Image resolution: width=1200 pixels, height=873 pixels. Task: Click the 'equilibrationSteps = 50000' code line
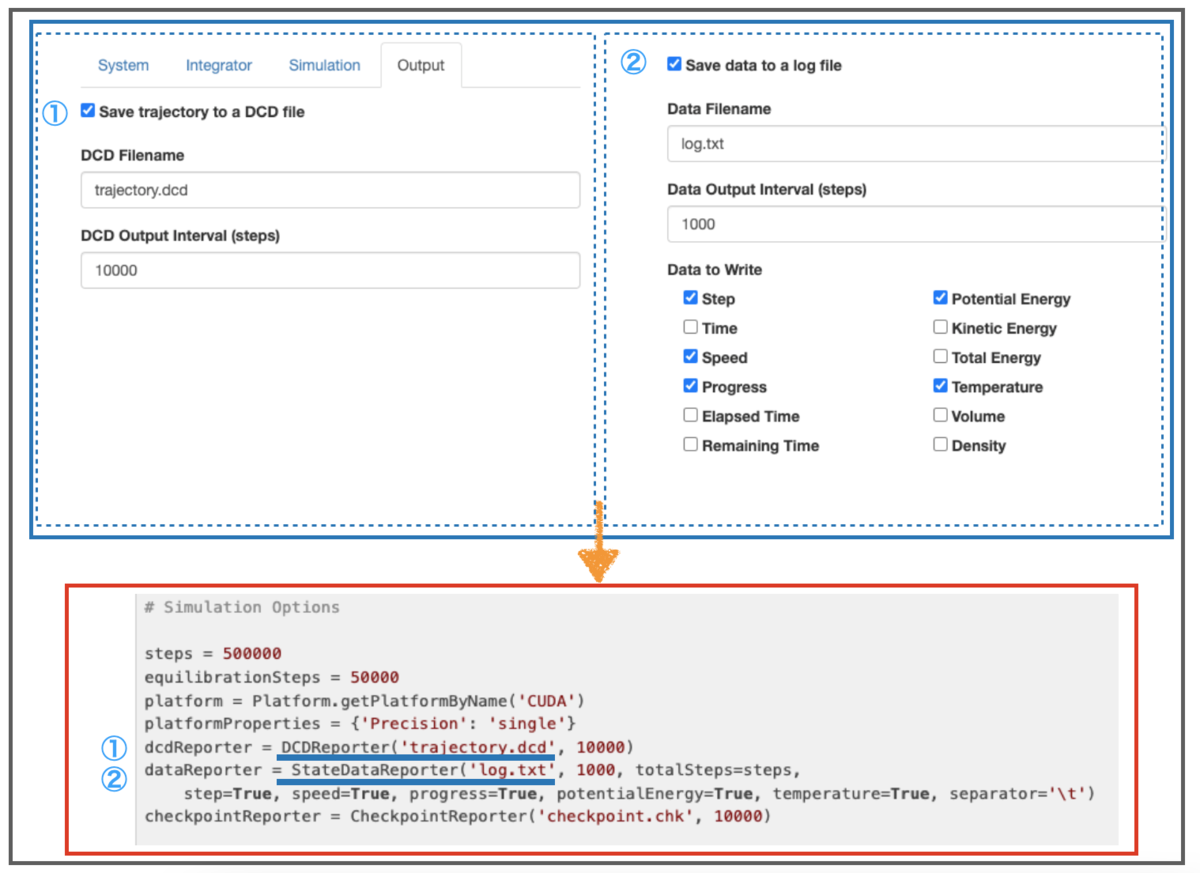(272, 677)
